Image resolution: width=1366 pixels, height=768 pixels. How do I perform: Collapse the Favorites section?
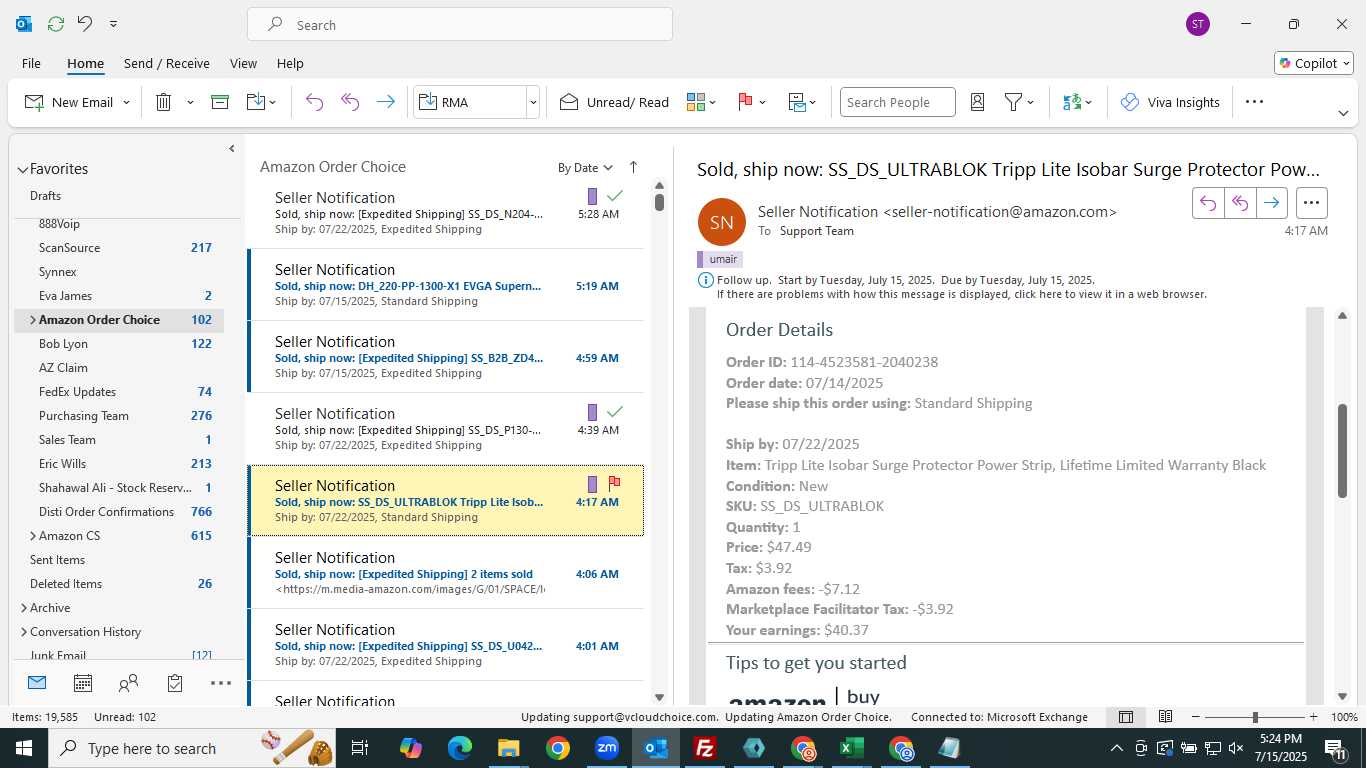pyautogui.click(x=22, y=169)
